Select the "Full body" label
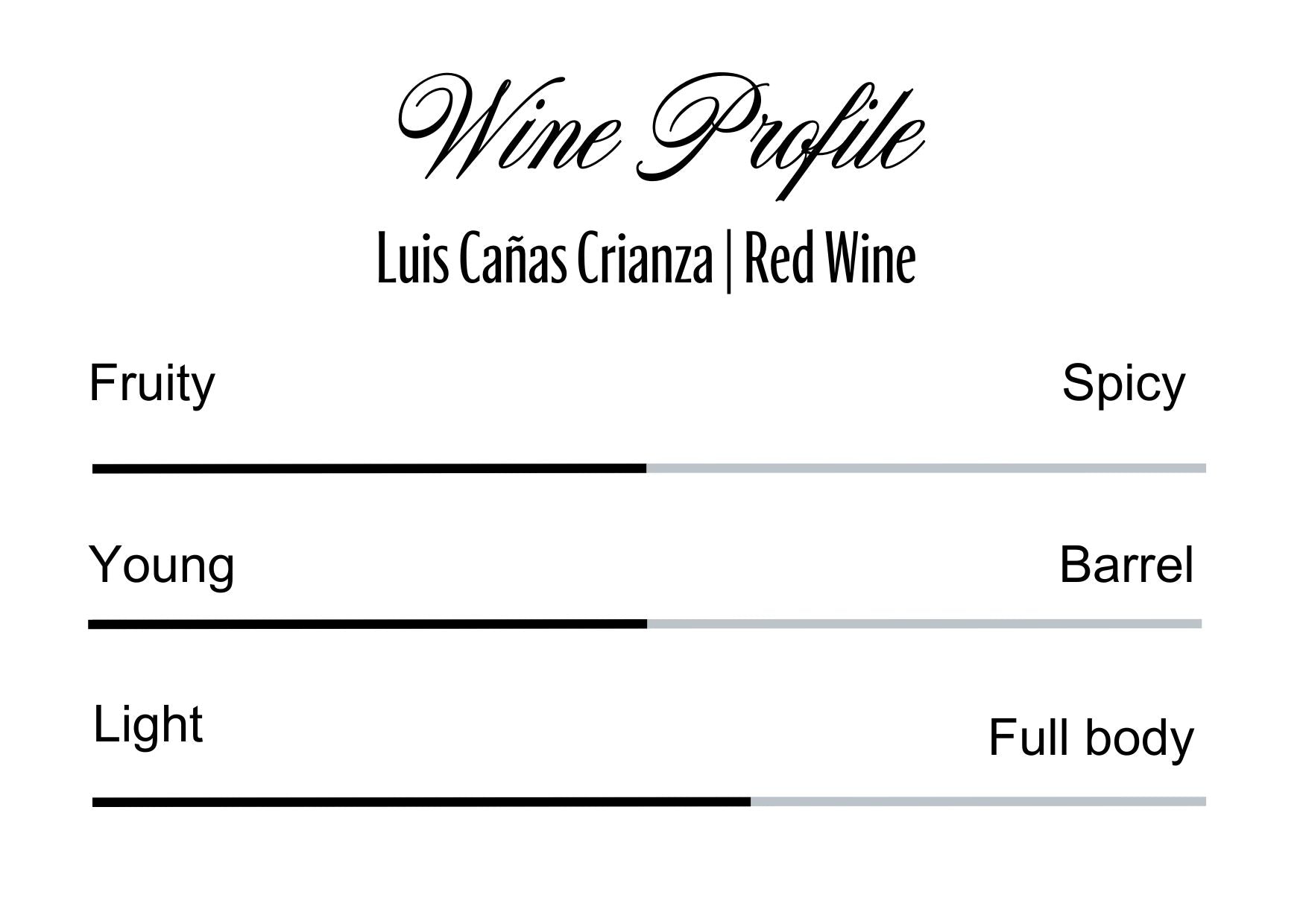Image resolution: width=1303 pixels, height=924 pixels. (1091, 738)
